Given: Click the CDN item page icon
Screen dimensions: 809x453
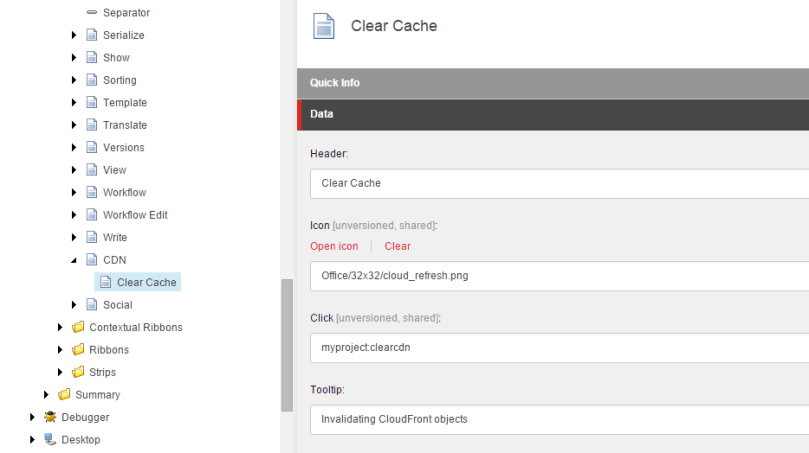Looking at the screenshot, I should [92, 260].
